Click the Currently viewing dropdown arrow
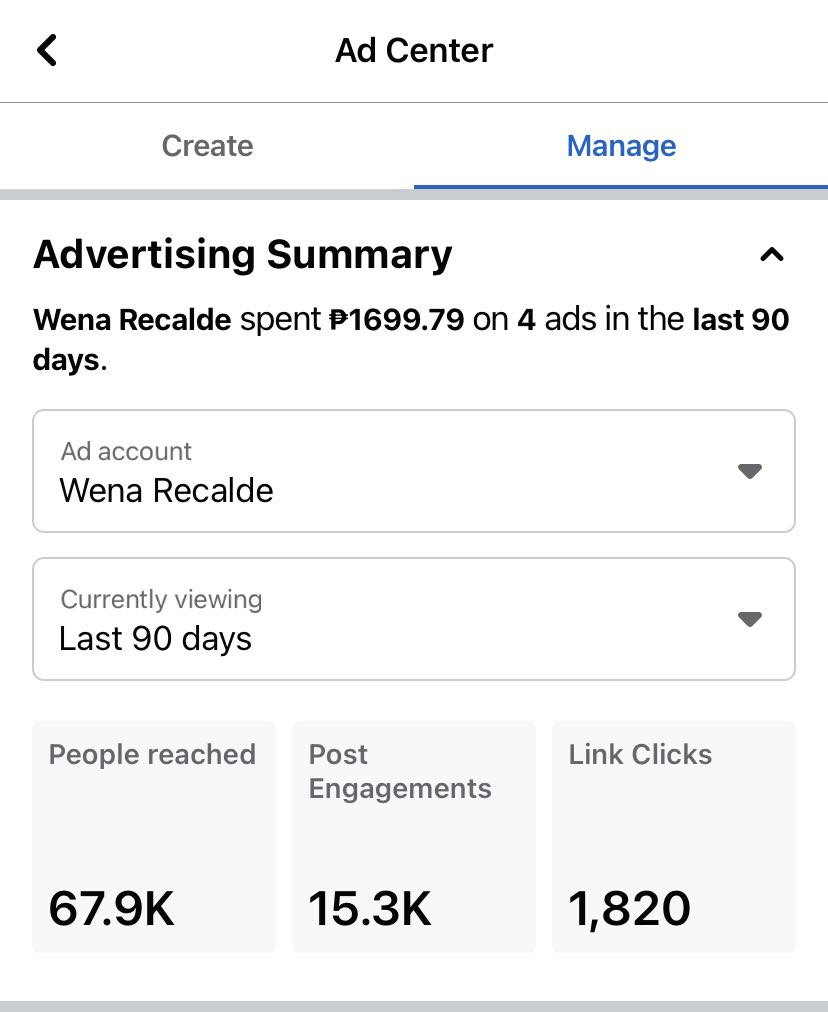This screenshot has width=828, height=1012. pyautogui.click(x=750, y=619)
